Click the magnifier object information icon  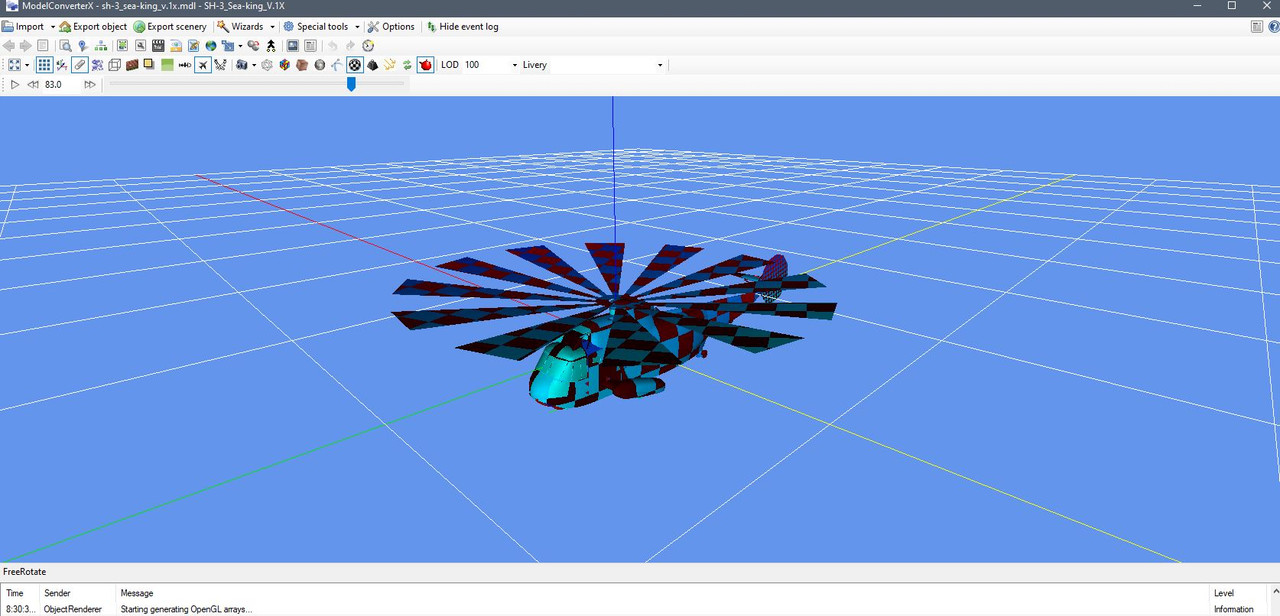tap(65, 45)
